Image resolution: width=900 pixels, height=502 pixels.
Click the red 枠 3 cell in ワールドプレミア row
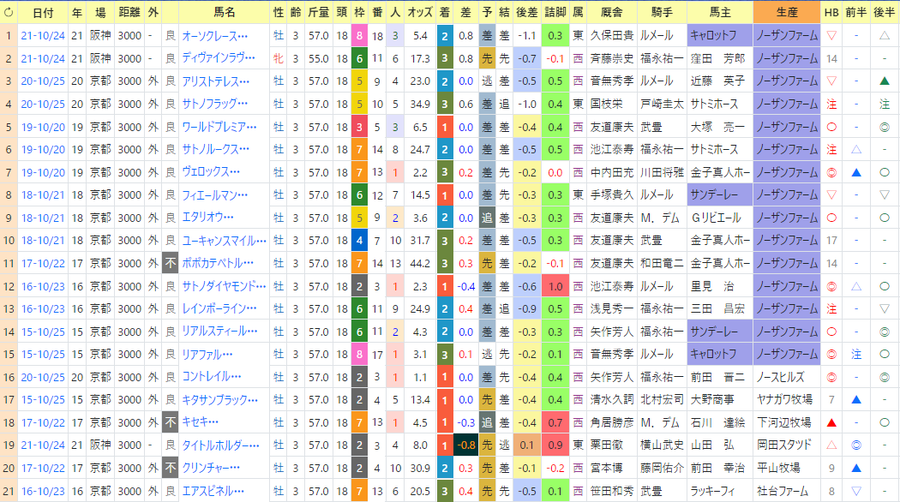pos(359,127)
